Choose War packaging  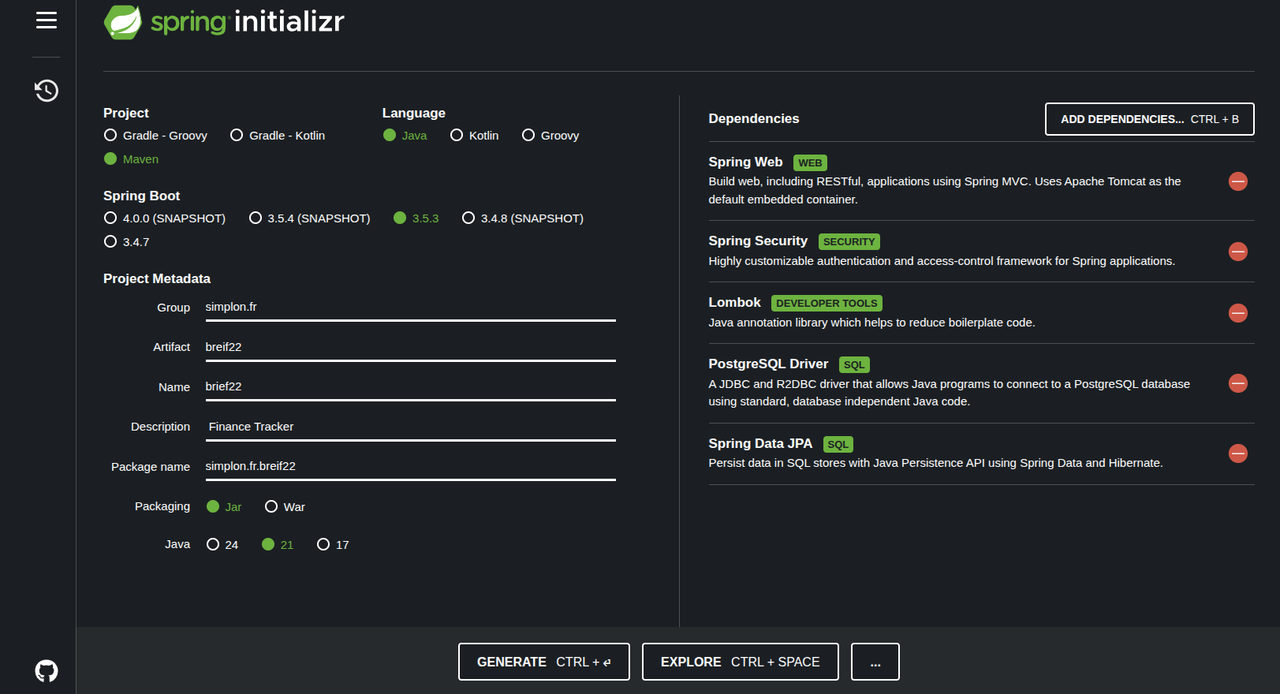pyautogui.click(x=285, y=507)
